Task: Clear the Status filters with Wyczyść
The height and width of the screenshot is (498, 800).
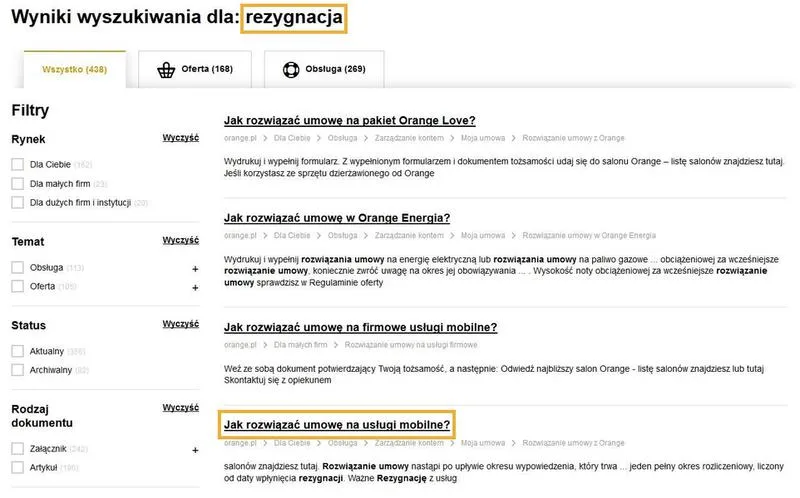Action: click(181, 324)
